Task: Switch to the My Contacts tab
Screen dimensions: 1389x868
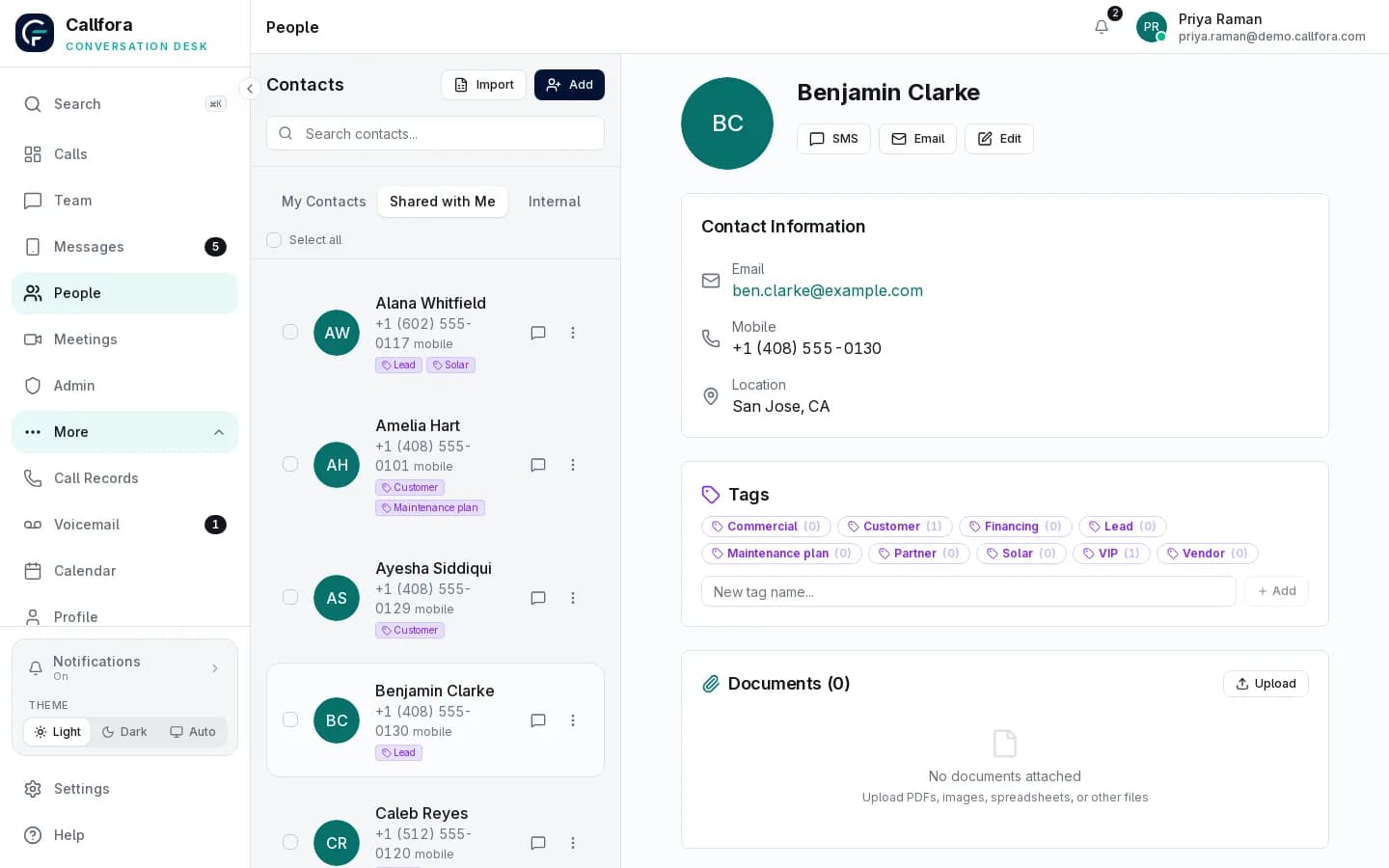Action: 324,202
